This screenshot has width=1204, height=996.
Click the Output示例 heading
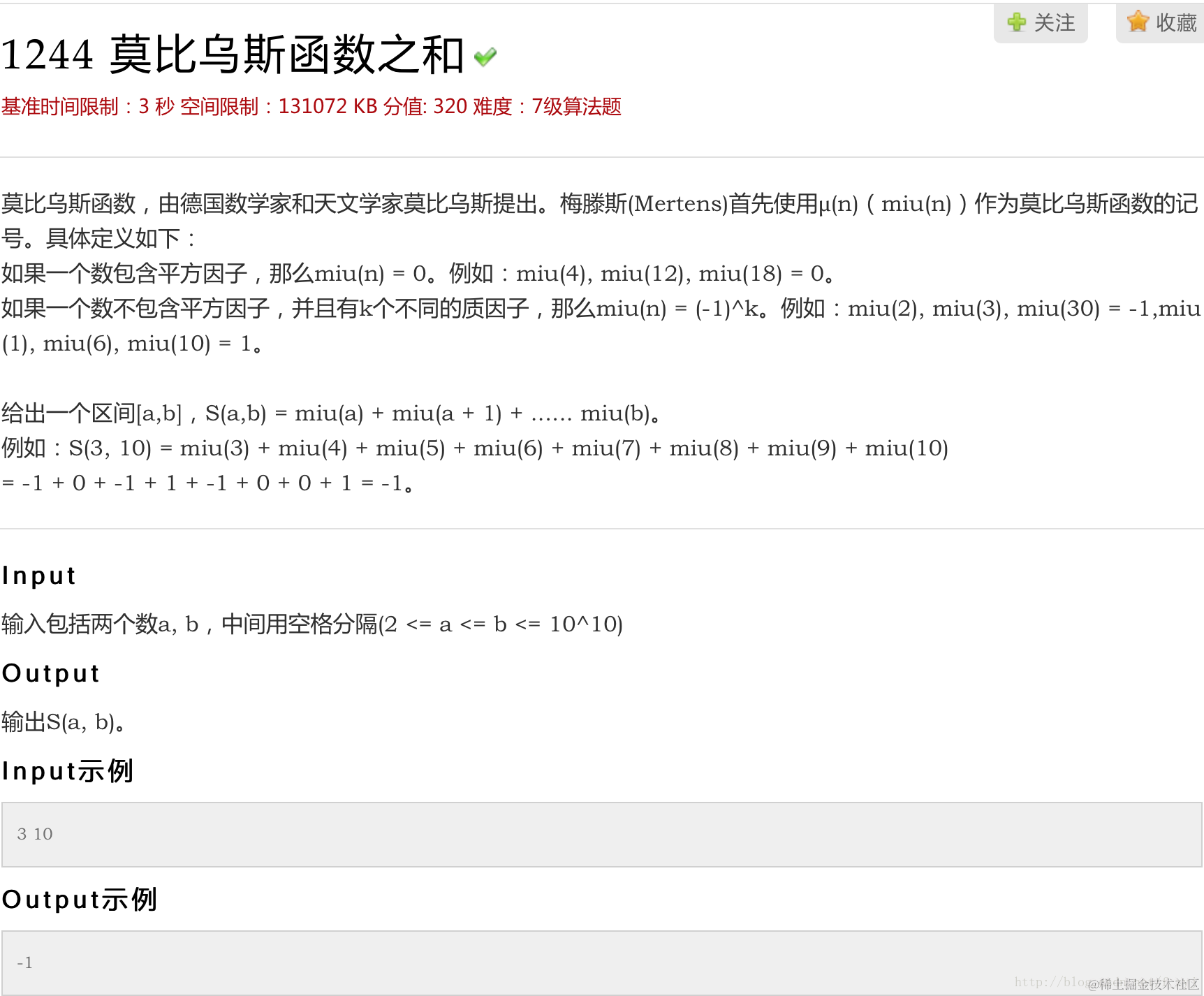click(x=80, y=900)
